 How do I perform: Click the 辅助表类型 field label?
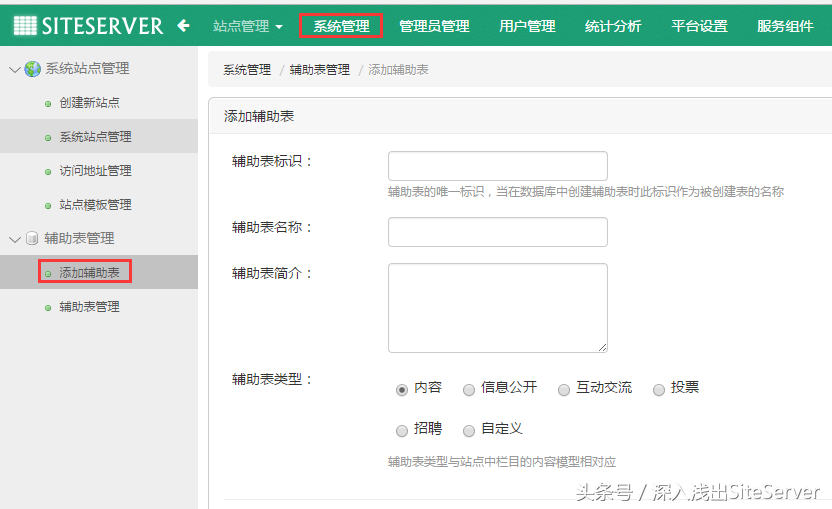tap(272, 379)
